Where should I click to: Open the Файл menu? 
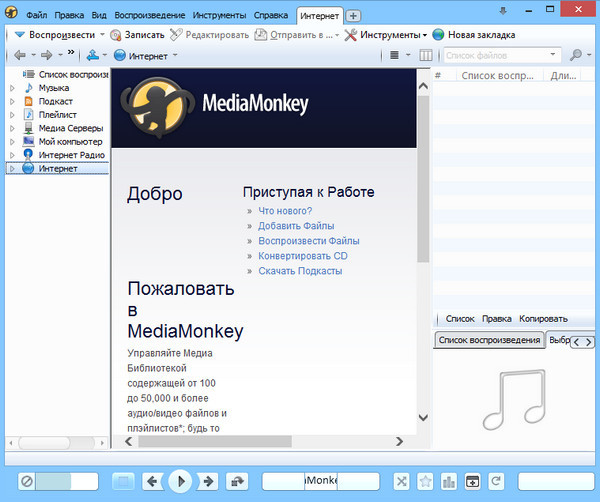(36, 15)
